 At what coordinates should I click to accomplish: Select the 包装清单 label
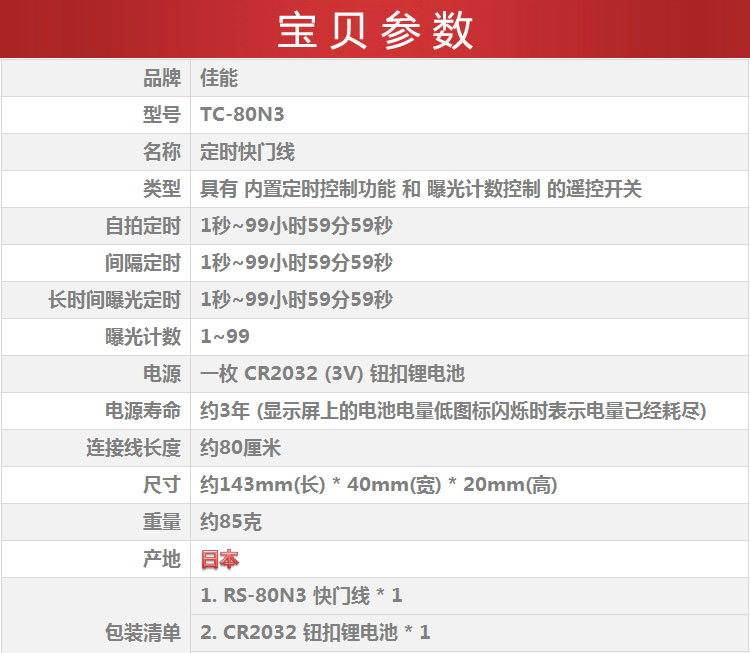click(x=143, y=633)
